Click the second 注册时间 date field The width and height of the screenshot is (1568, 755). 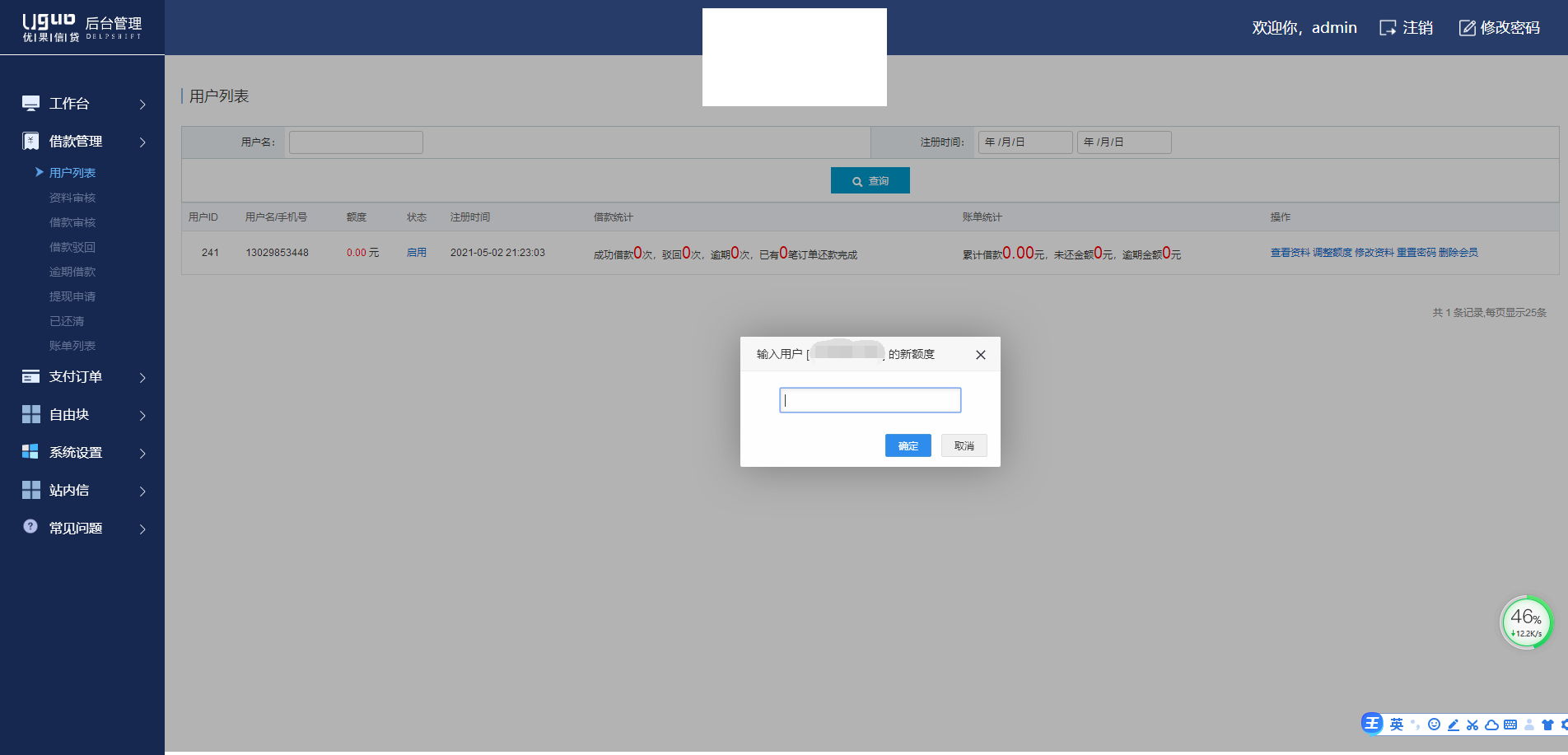(x=1124, y=142)
